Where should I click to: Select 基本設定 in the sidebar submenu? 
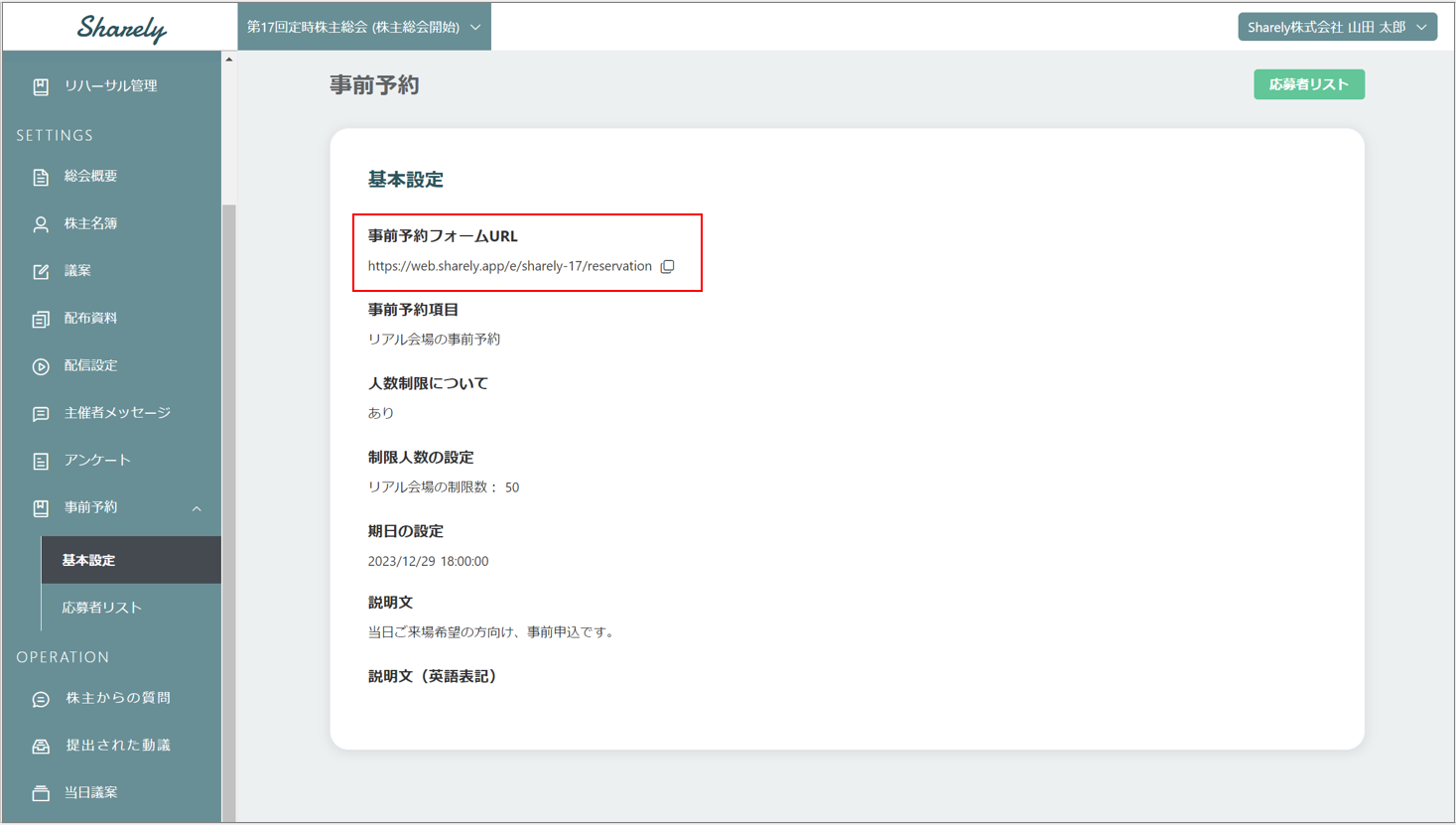89,560
